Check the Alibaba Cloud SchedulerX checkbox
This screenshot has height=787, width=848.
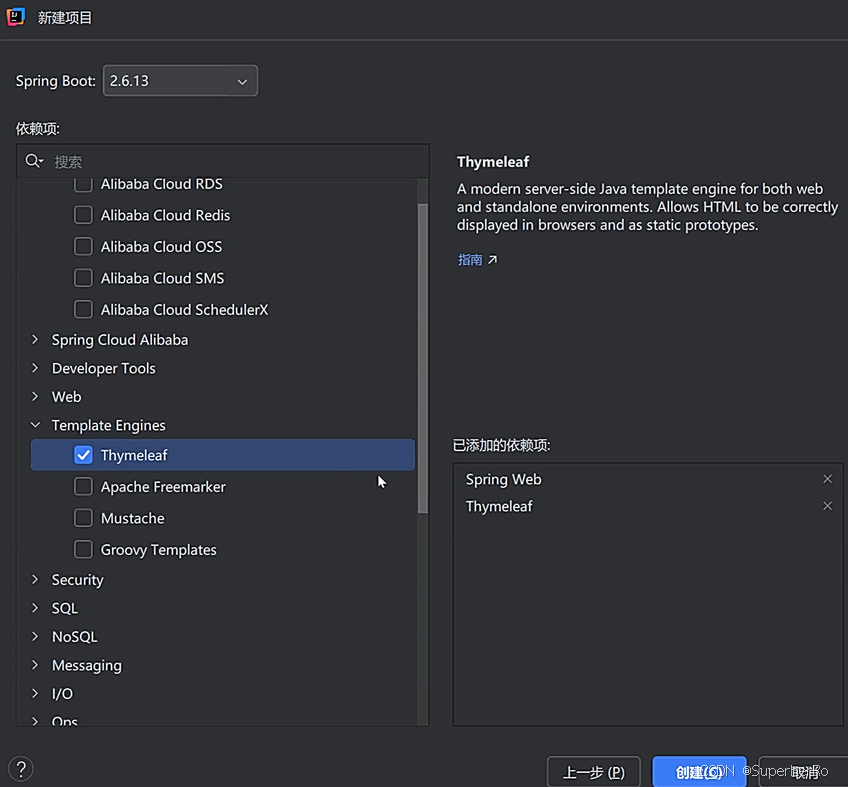pos(83,309)
